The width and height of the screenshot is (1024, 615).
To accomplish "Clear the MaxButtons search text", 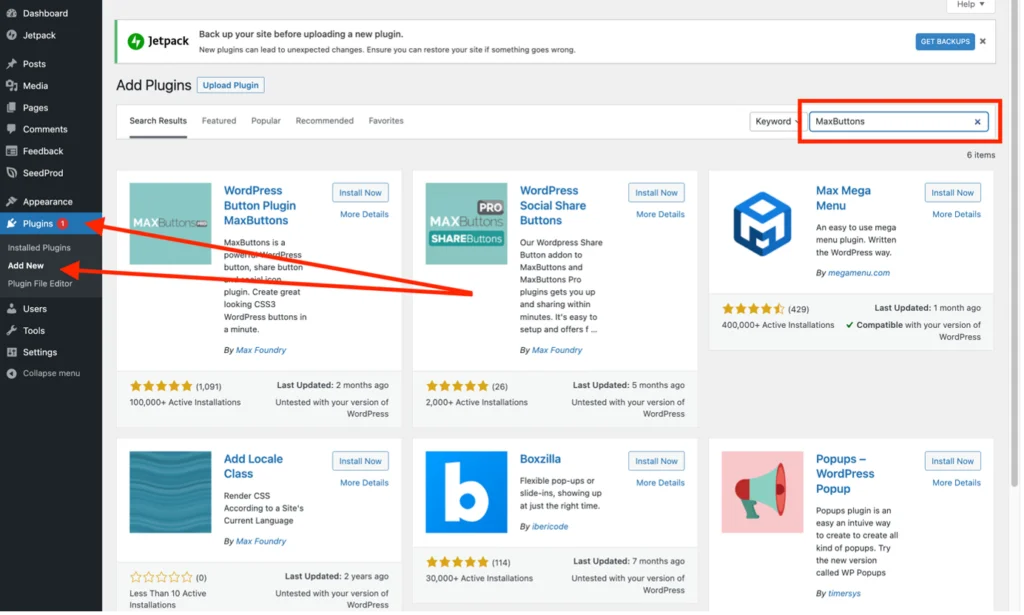I will pos(980,122).
